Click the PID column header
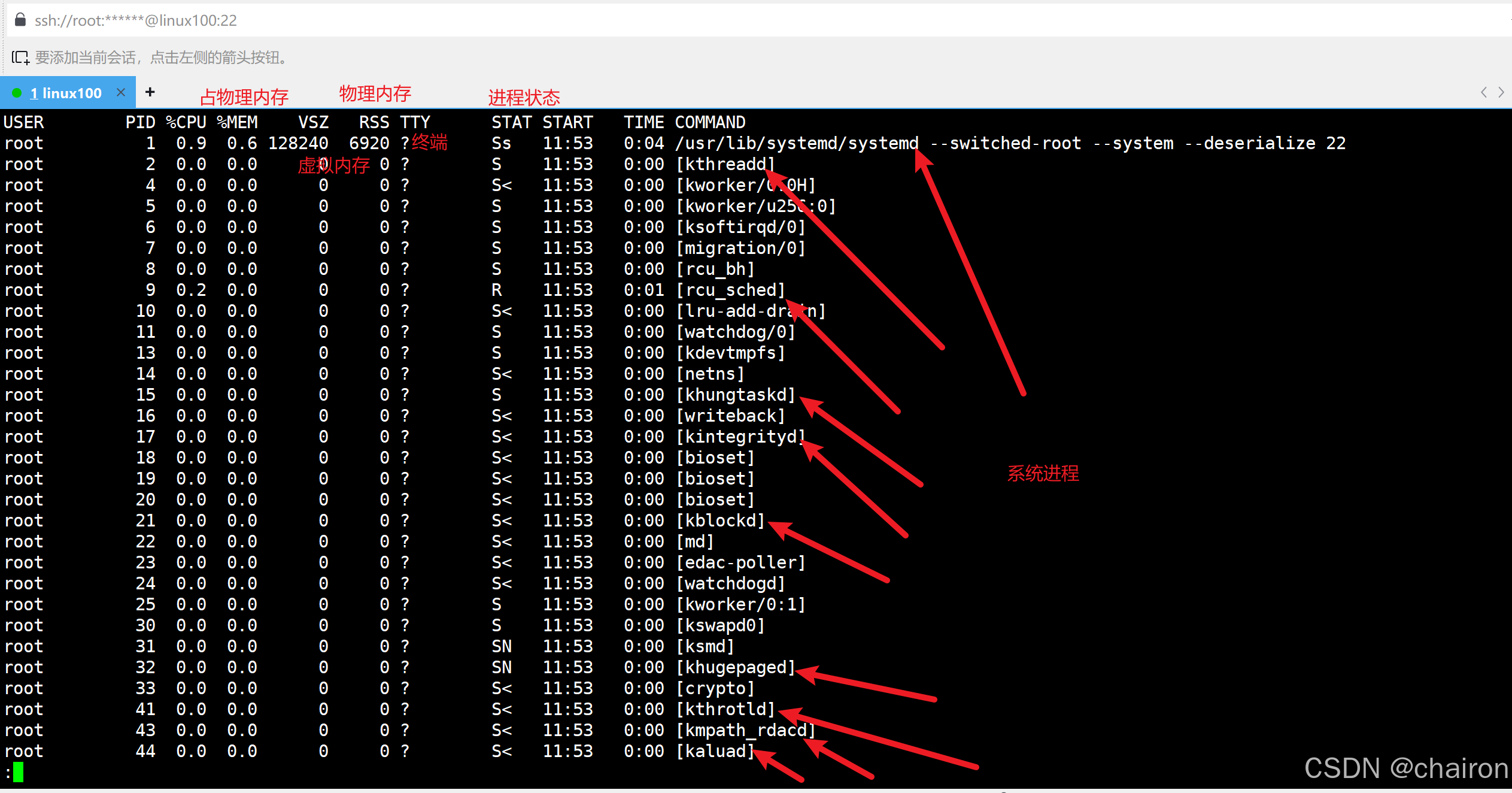The image size is (1512, 793). (x=140, y=122)
